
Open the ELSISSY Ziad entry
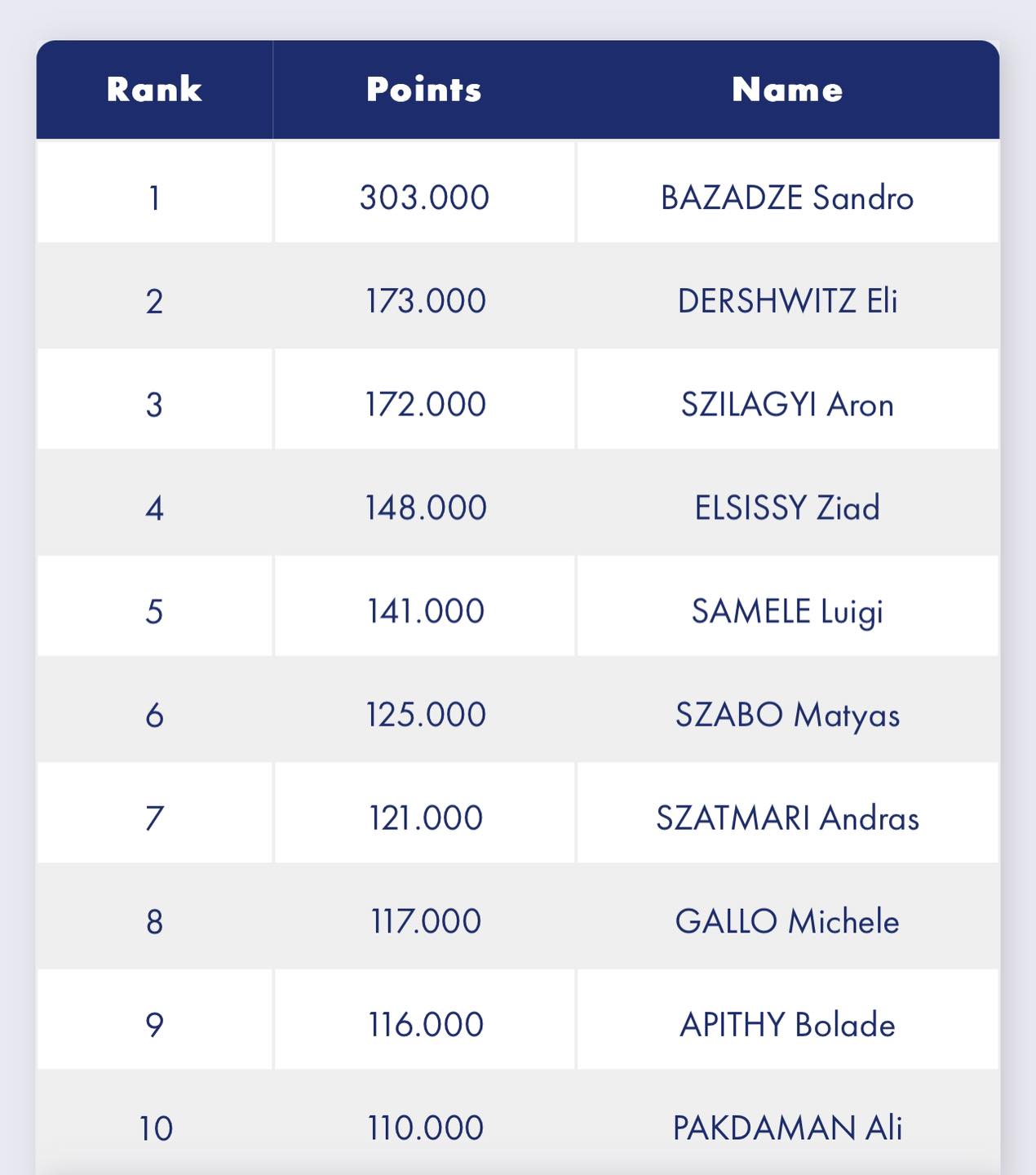tap(787, 508)
